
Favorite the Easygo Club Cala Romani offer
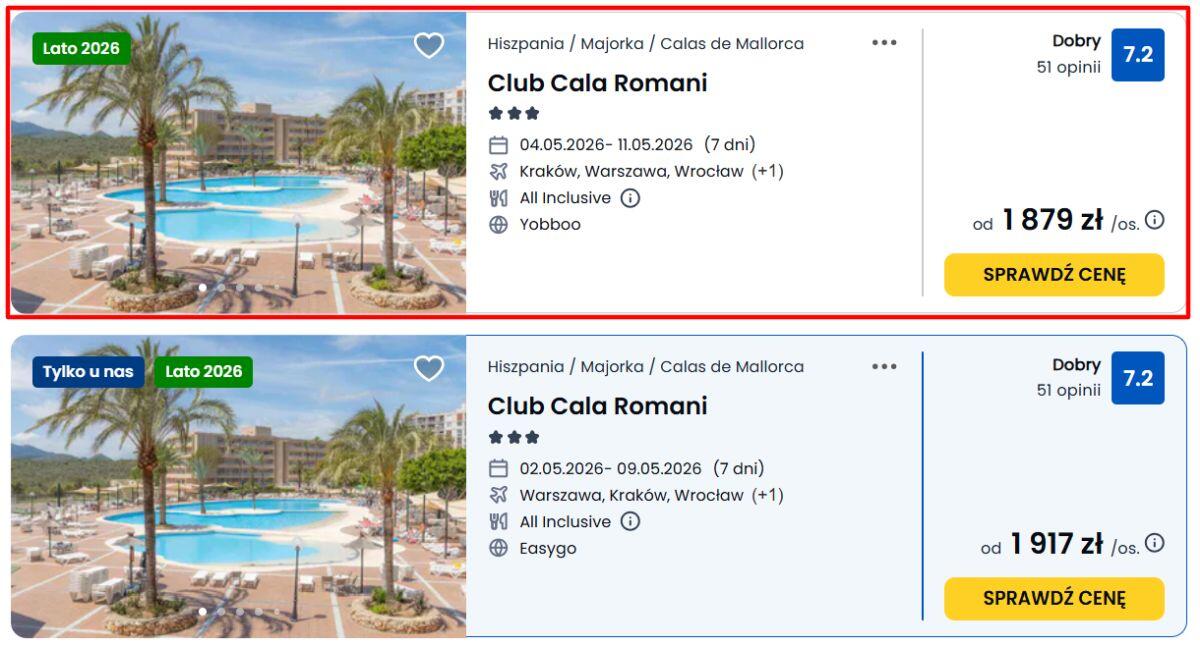pos(429,369)
